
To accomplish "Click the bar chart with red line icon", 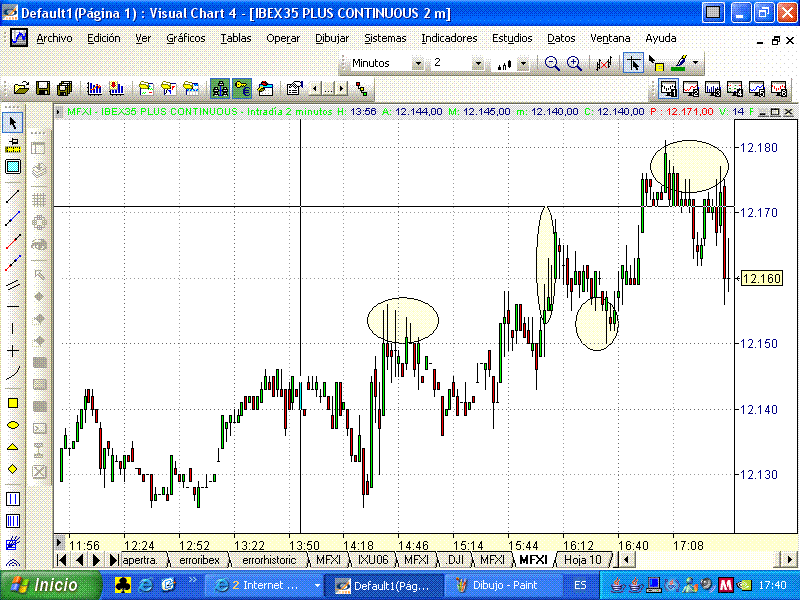I will [x=94, y=89].
